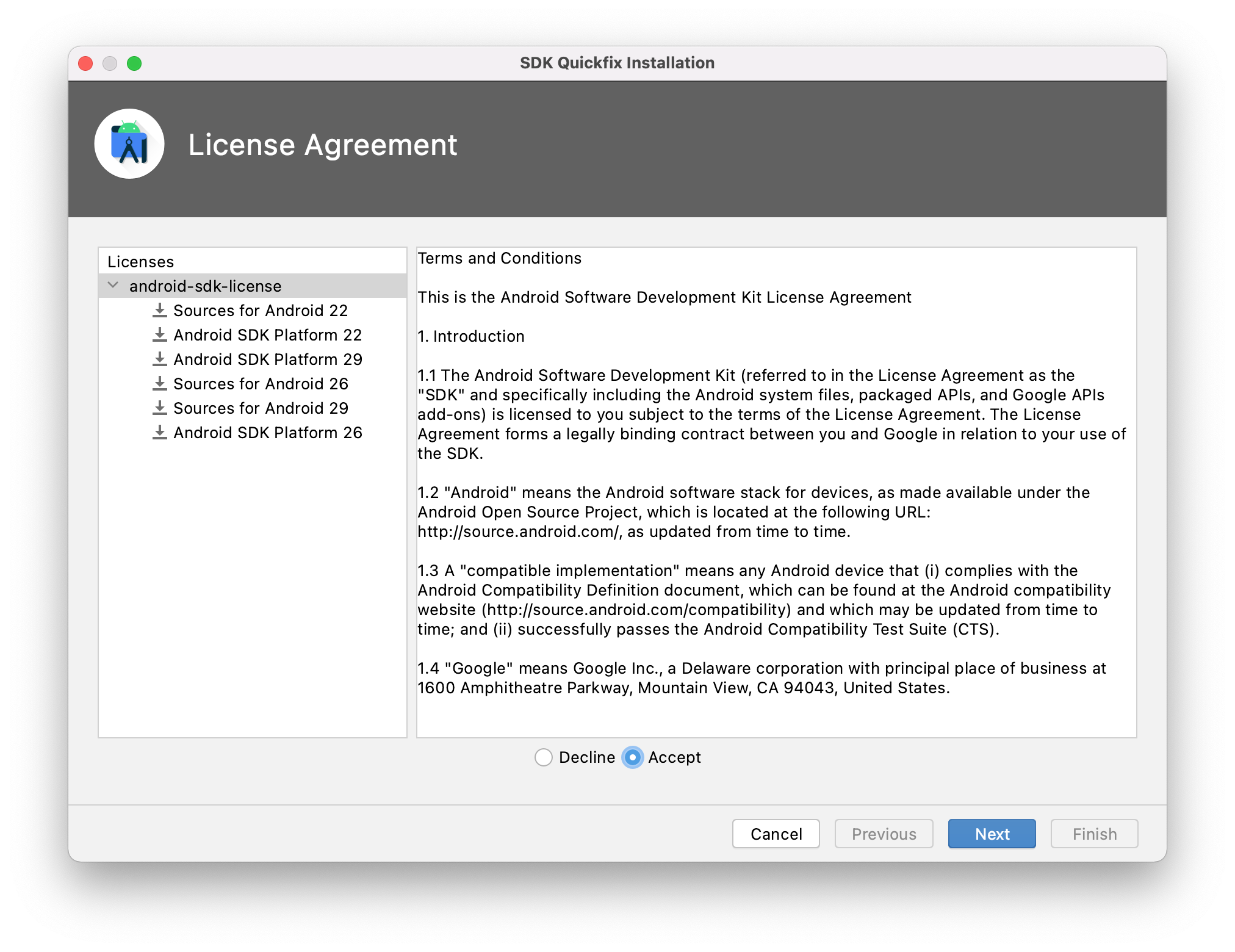Click download icon beside Android SDK Platform 22
Screen dimensions: 1235x952
160,335
